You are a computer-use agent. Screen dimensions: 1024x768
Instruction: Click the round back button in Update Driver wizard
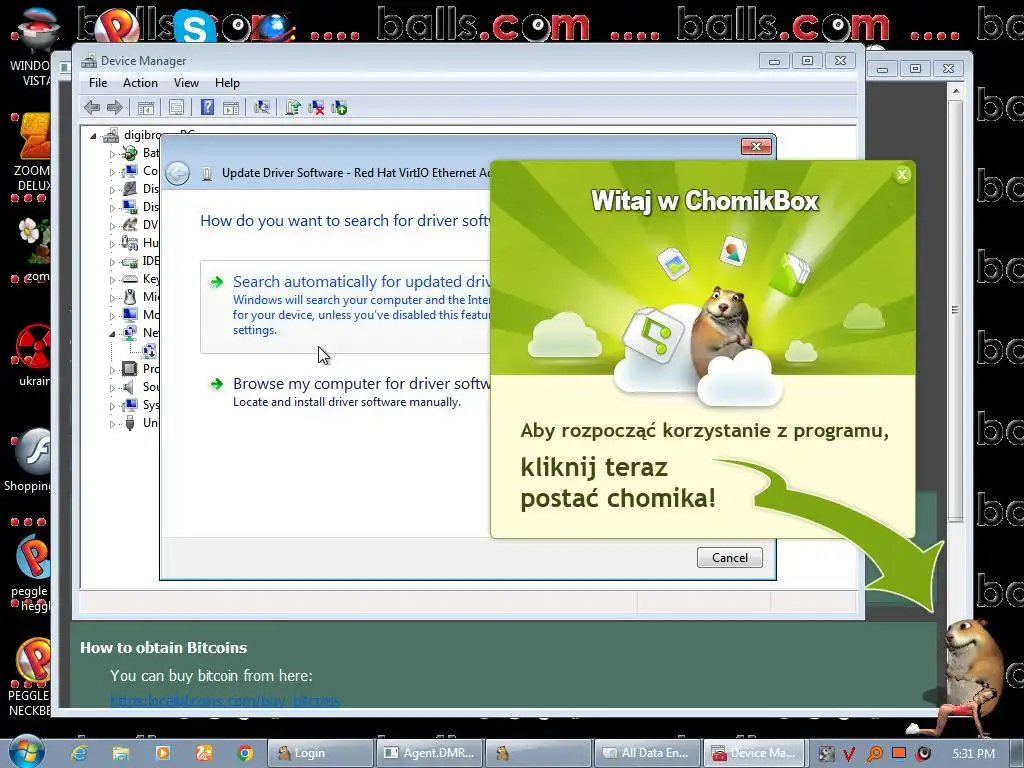pos(178,174)
